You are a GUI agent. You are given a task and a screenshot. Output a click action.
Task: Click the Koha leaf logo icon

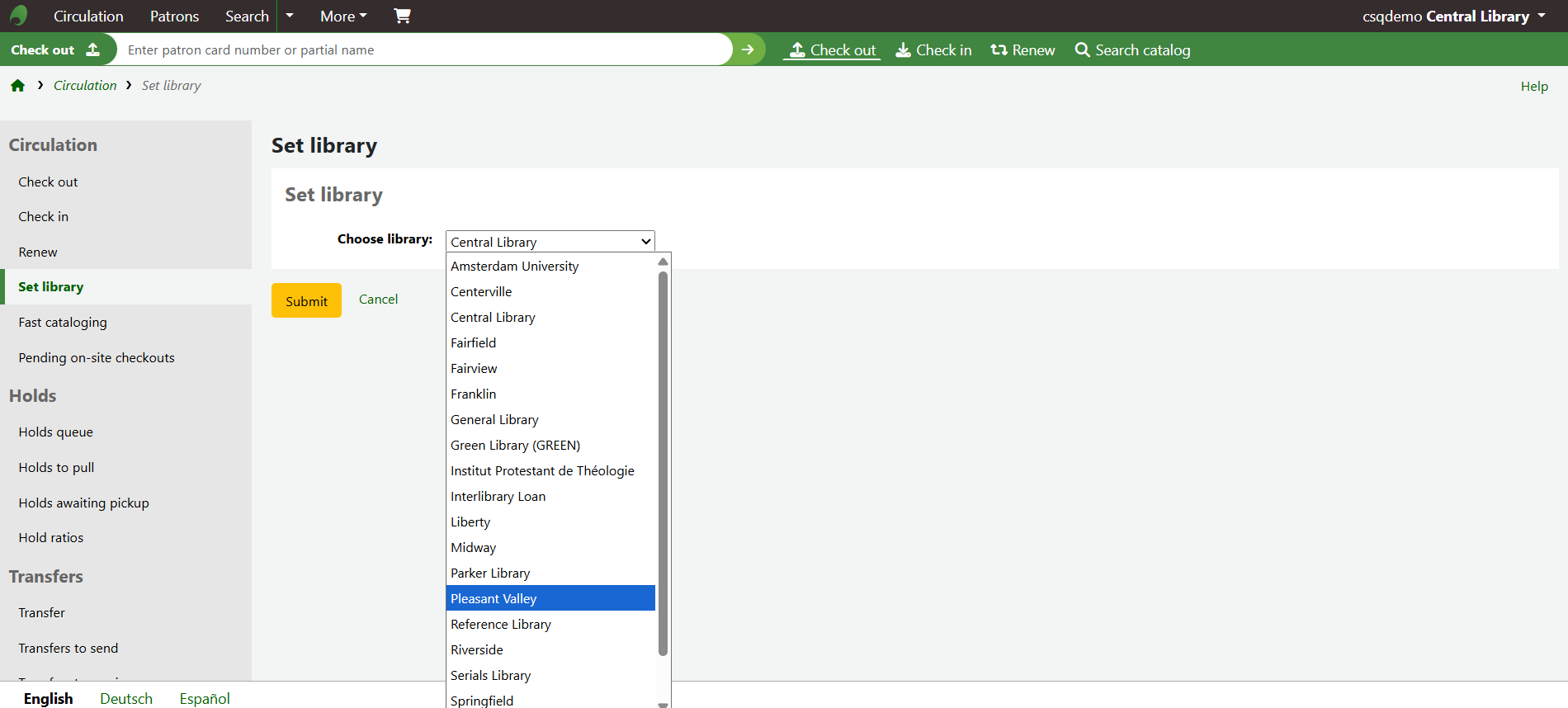coord(18,16)
